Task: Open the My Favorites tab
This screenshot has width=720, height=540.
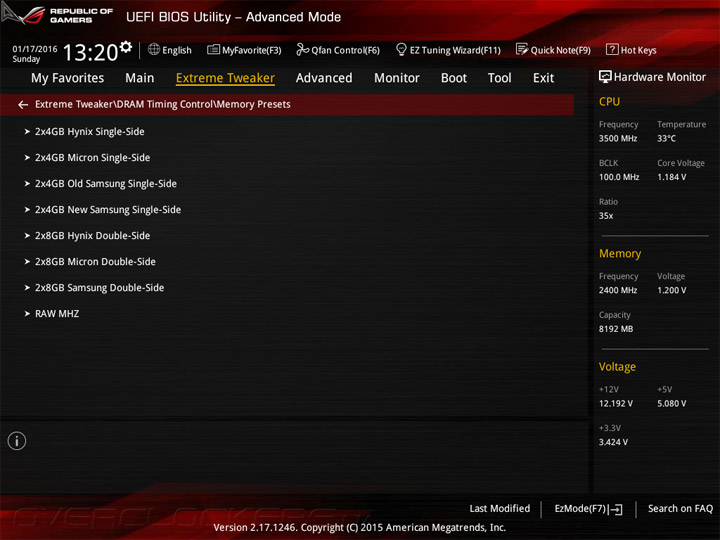Action: point(68,78)
